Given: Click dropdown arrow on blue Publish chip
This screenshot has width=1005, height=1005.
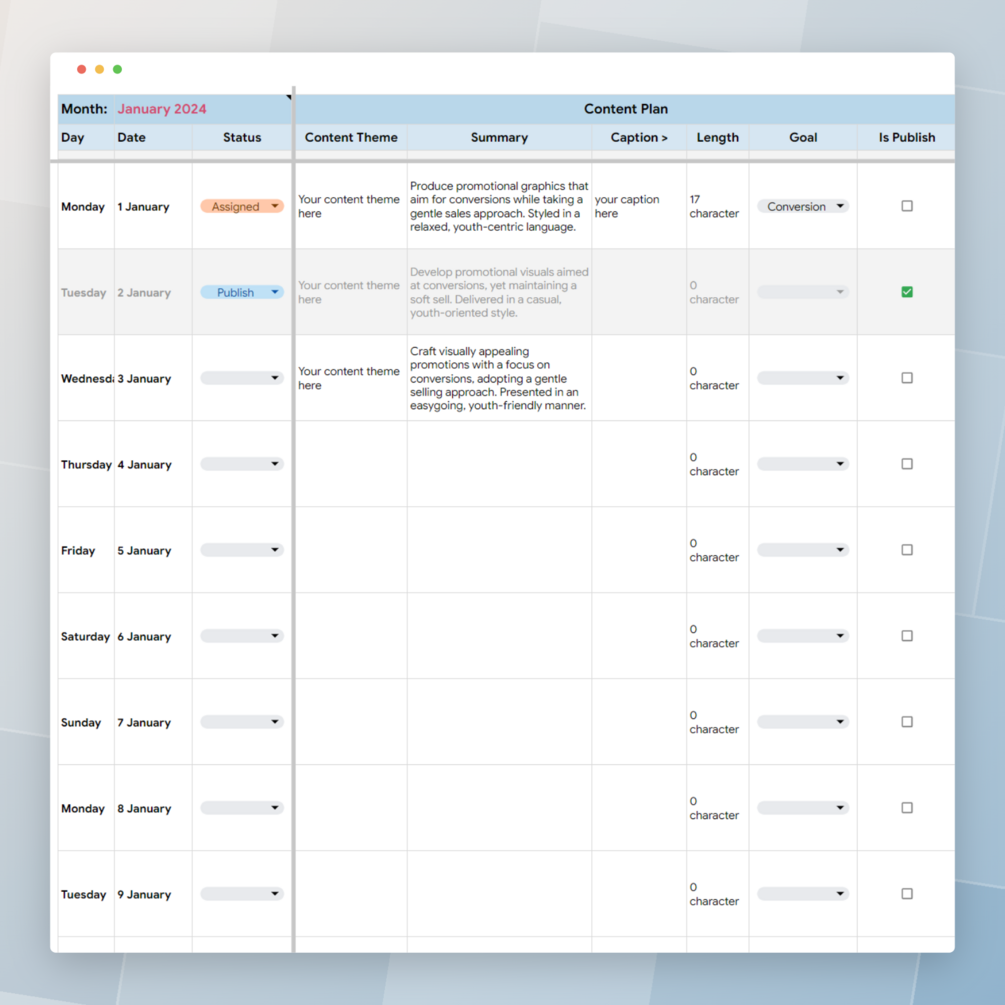Looking at the screenshot, I should (275, 292).
